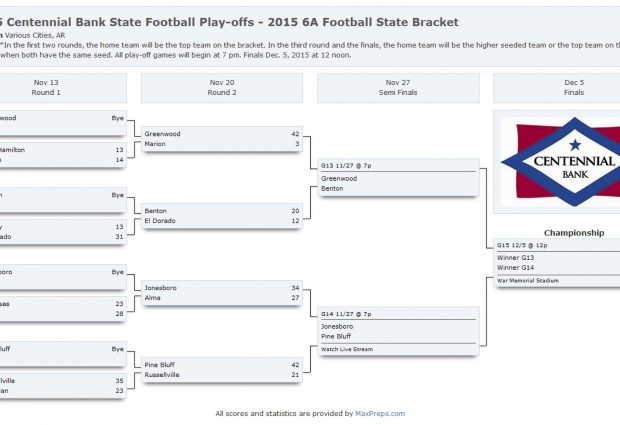Click Pine Bluff in Round 2 matchup

tap(159, 365)
